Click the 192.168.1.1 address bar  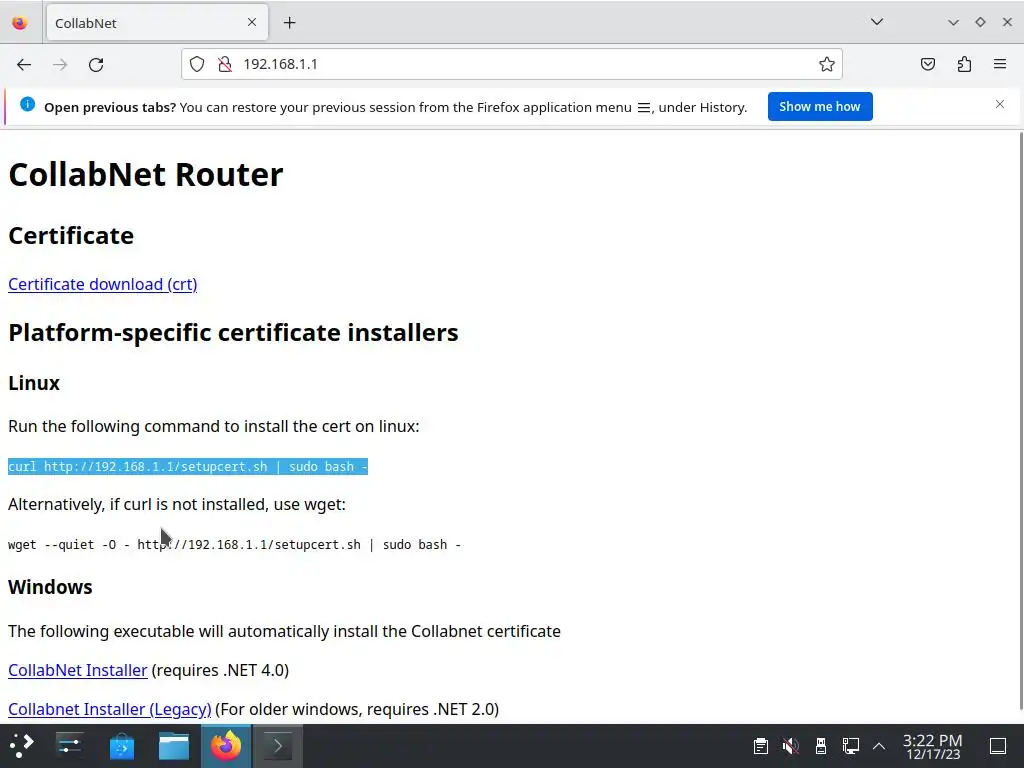(512, 64)
